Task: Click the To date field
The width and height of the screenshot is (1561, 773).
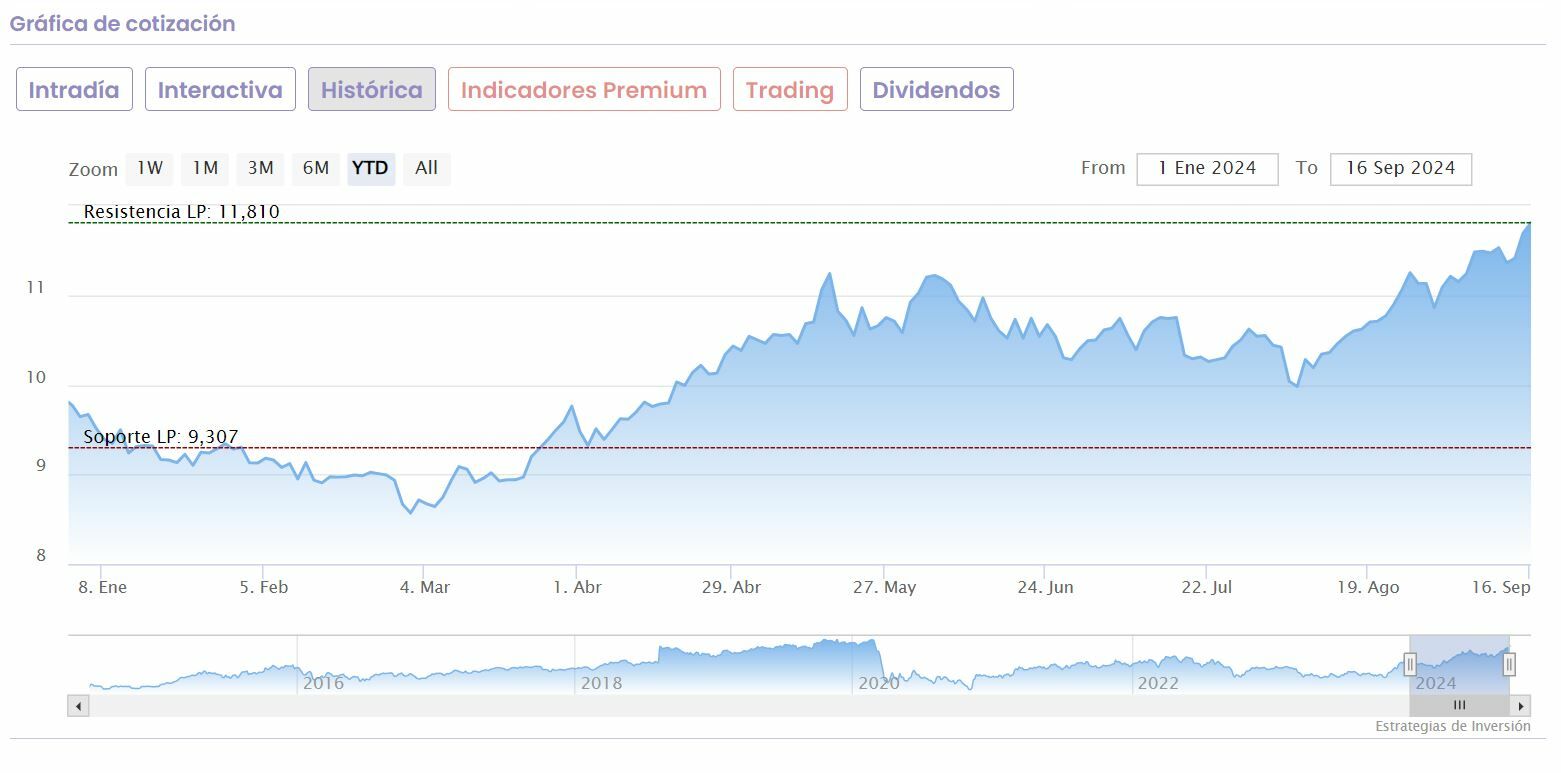Action: [1400, 168]
